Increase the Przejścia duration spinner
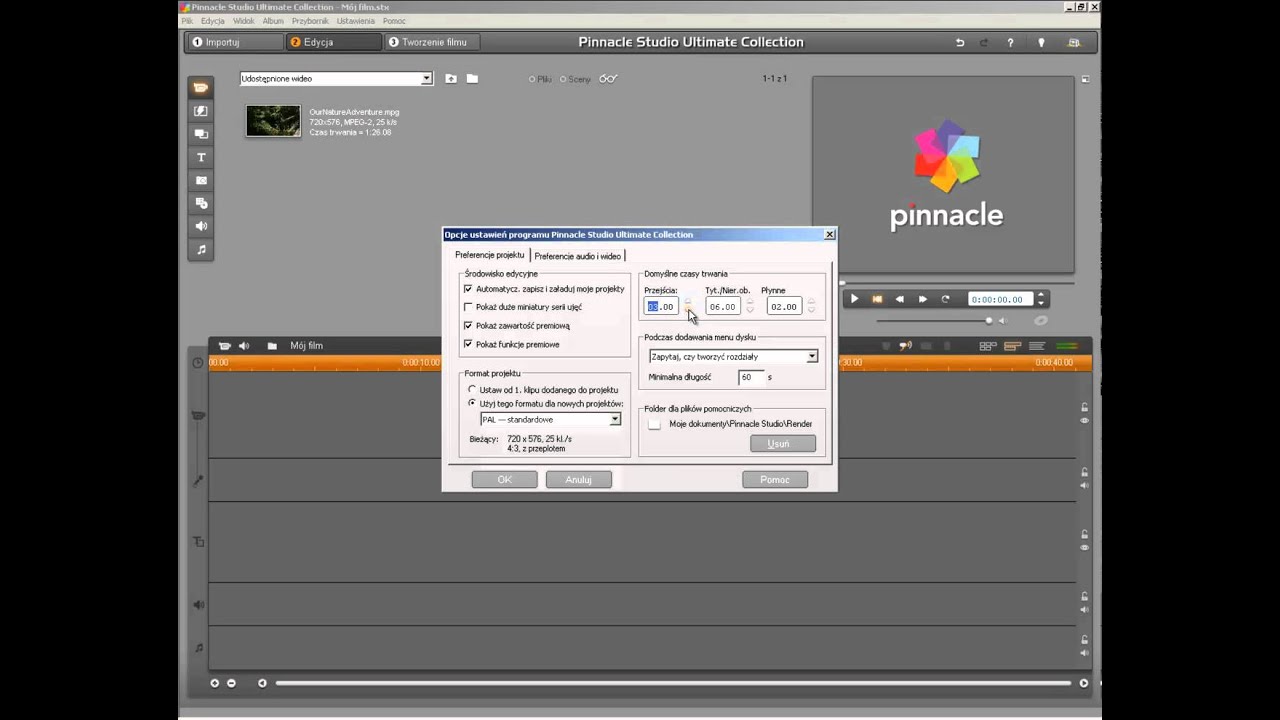The height and width of the screenshot is (720, 1280). pyautogui.click(x=687, y=302)
